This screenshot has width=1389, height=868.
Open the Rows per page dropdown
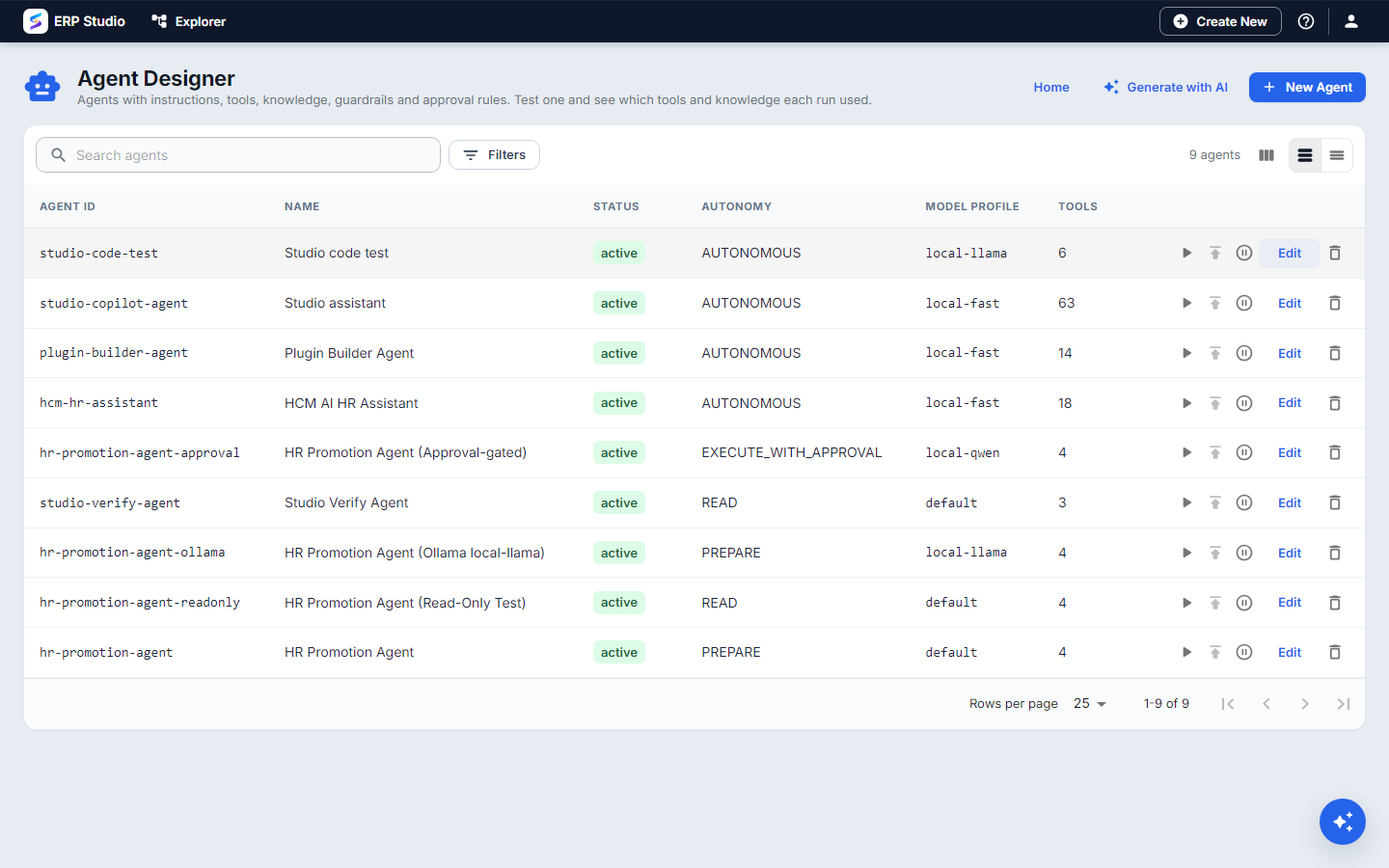[1090, 704]
